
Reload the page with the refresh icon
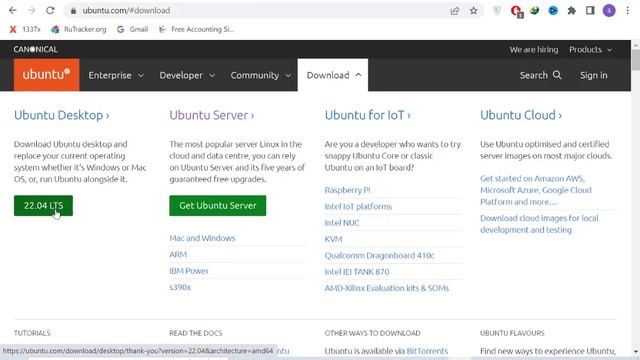pyautogui.click(x=50, y=11)
